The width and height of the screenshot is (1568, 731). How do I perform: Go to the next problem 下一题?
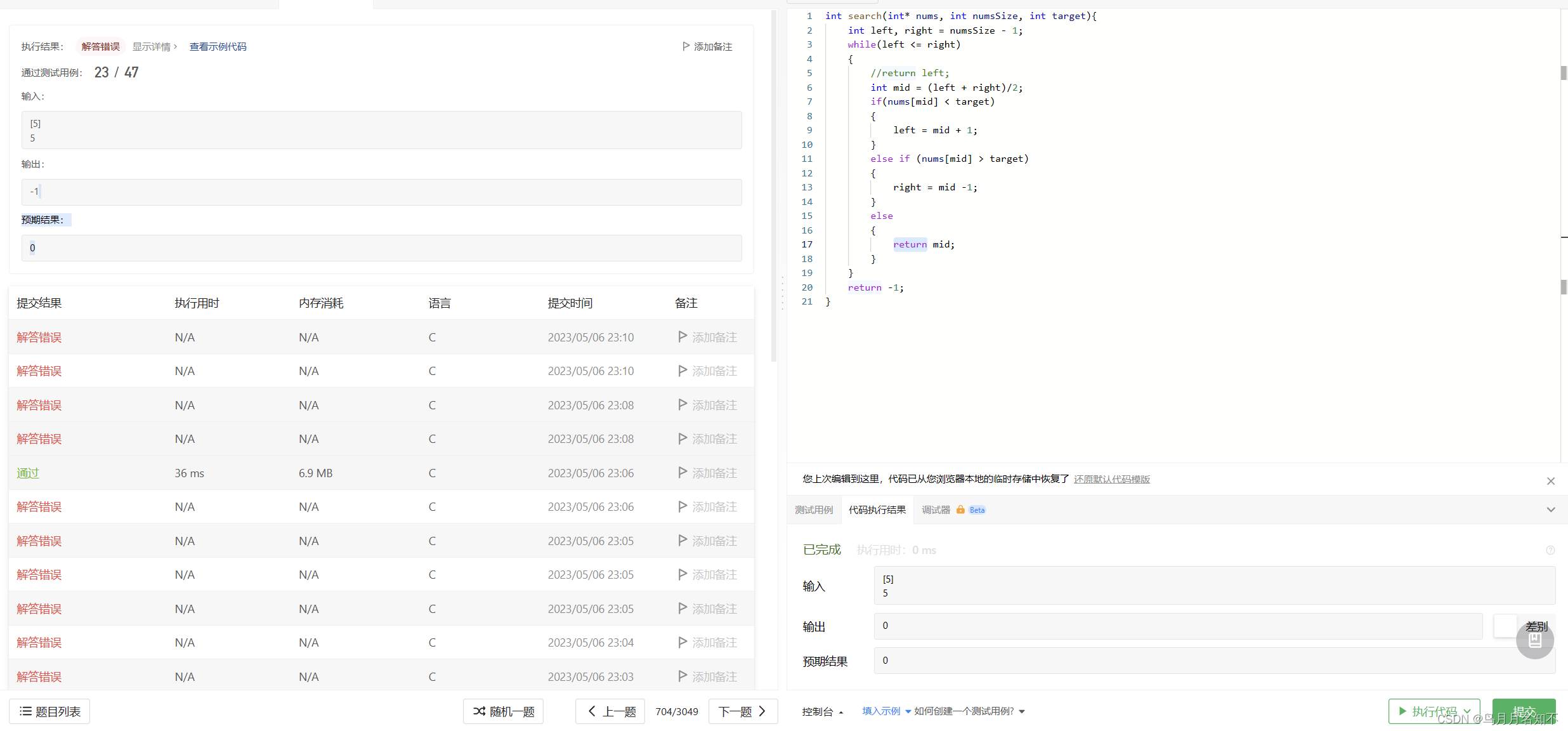coord(742,711)
